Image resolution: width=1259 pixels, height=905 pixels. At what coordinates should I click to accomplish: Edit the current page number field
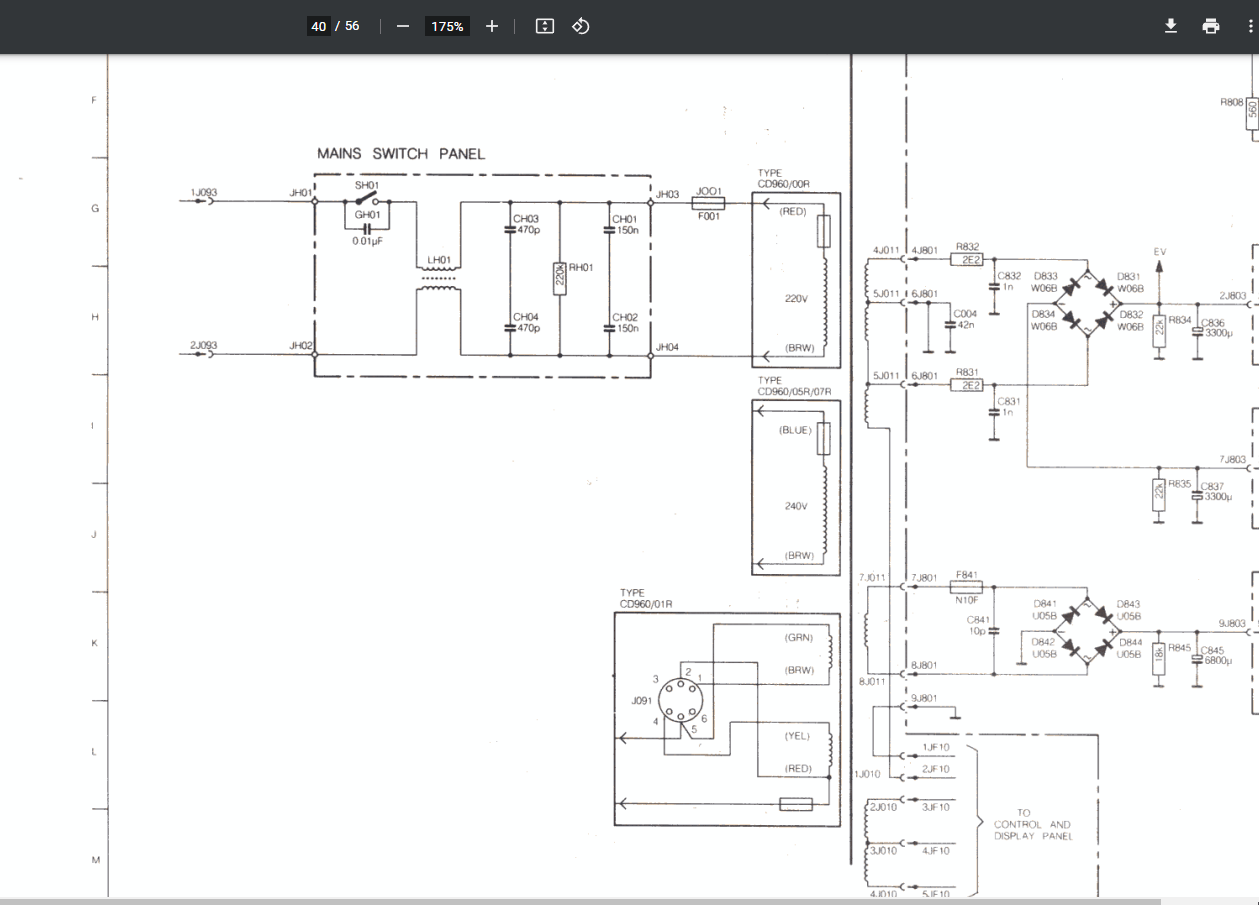(318, 26)
